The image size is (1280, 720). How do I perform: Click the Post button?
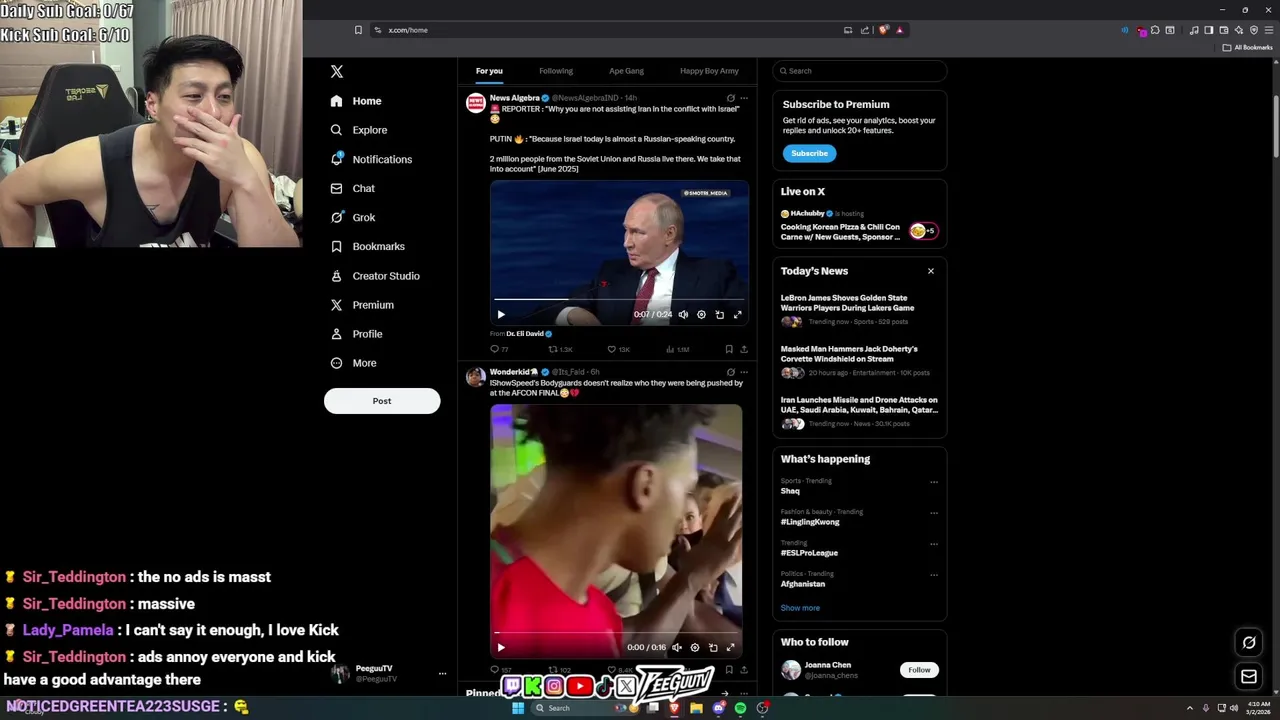382,401
